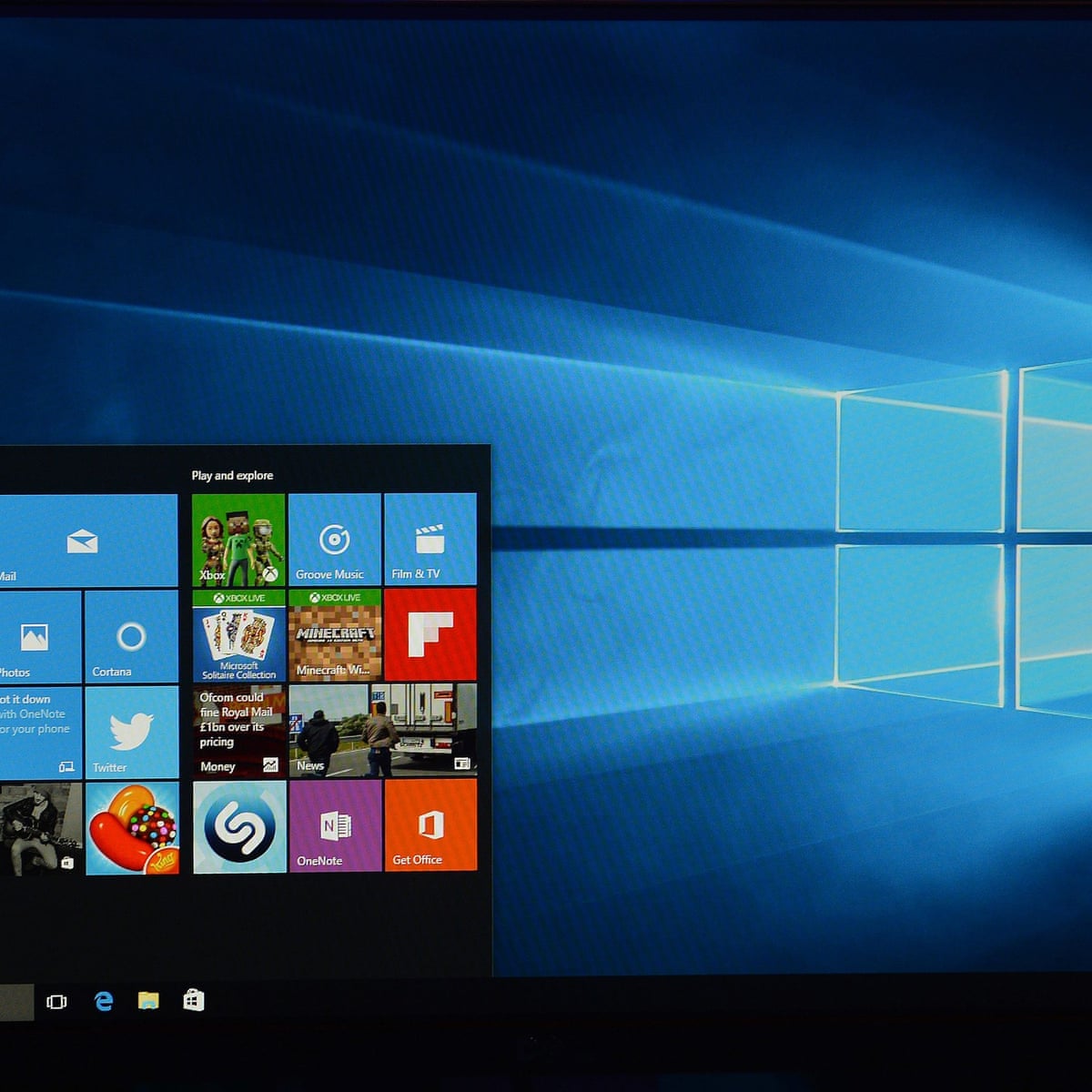Open the red Flipboard tile
The height and width of the screenshot is (1092, 1092).
[430, 635]
